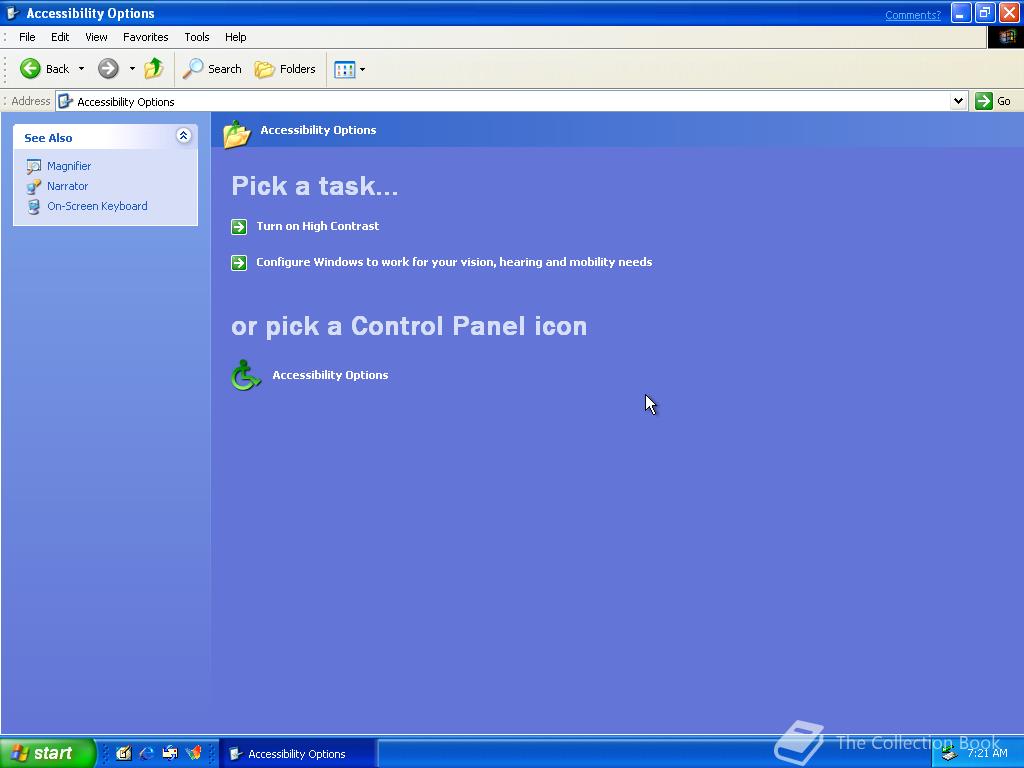Click the title bar window icon

[13, 13]
